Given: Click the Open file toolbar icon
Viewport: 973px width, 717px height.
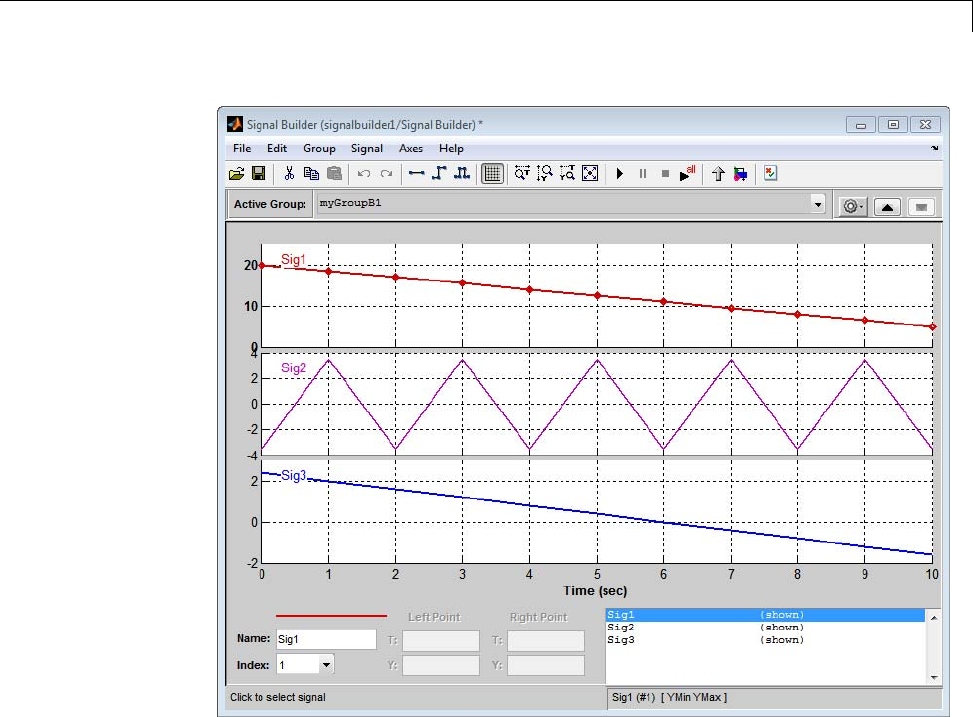Looking at the screenshot, I should click(236, 174).
